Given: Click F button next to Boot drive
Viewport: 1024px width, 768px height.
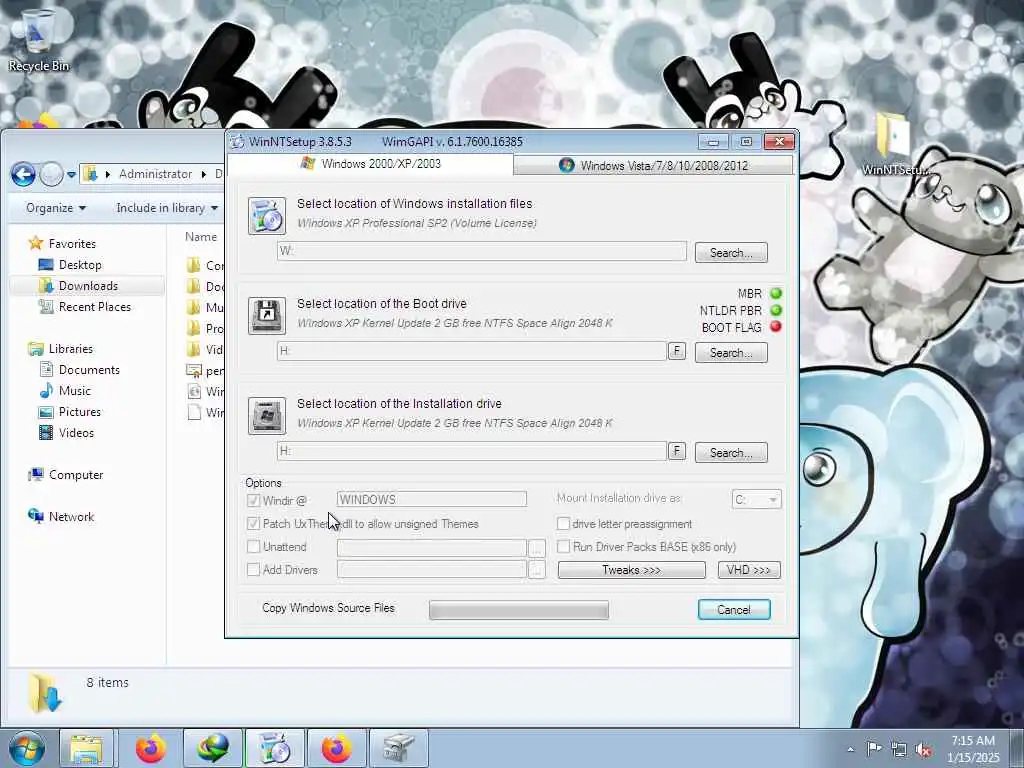Looking at the screenshot, I should [677, 351].
